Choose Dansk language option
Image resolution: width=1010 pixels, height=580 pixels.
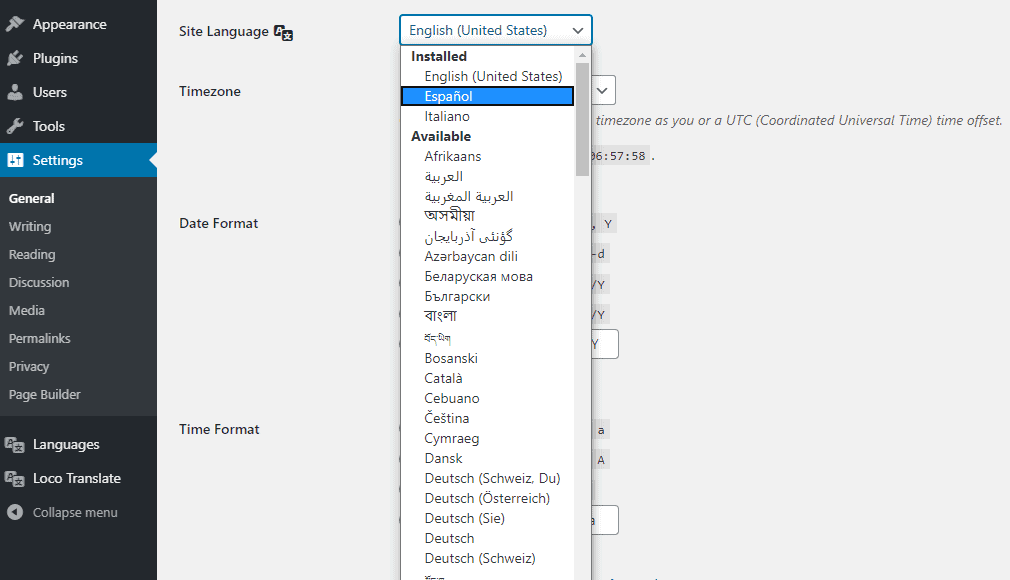click(487, 458)
